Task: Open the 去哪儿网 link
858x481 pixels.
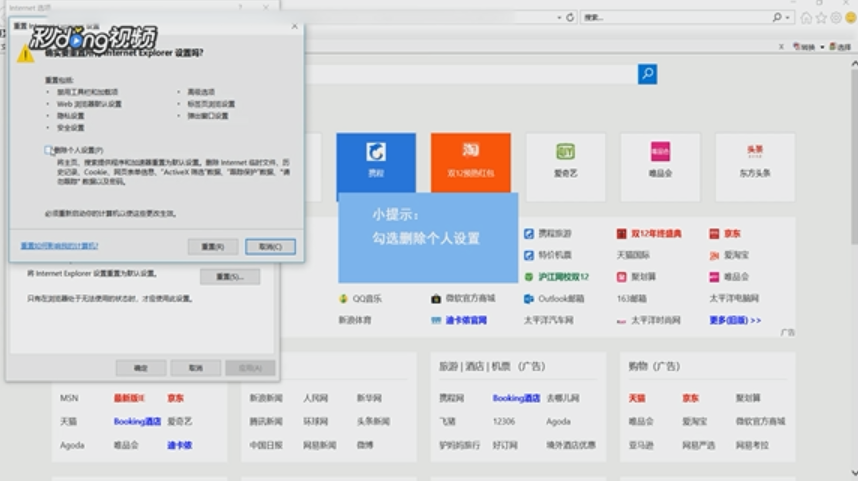Action: coord(563,398)
